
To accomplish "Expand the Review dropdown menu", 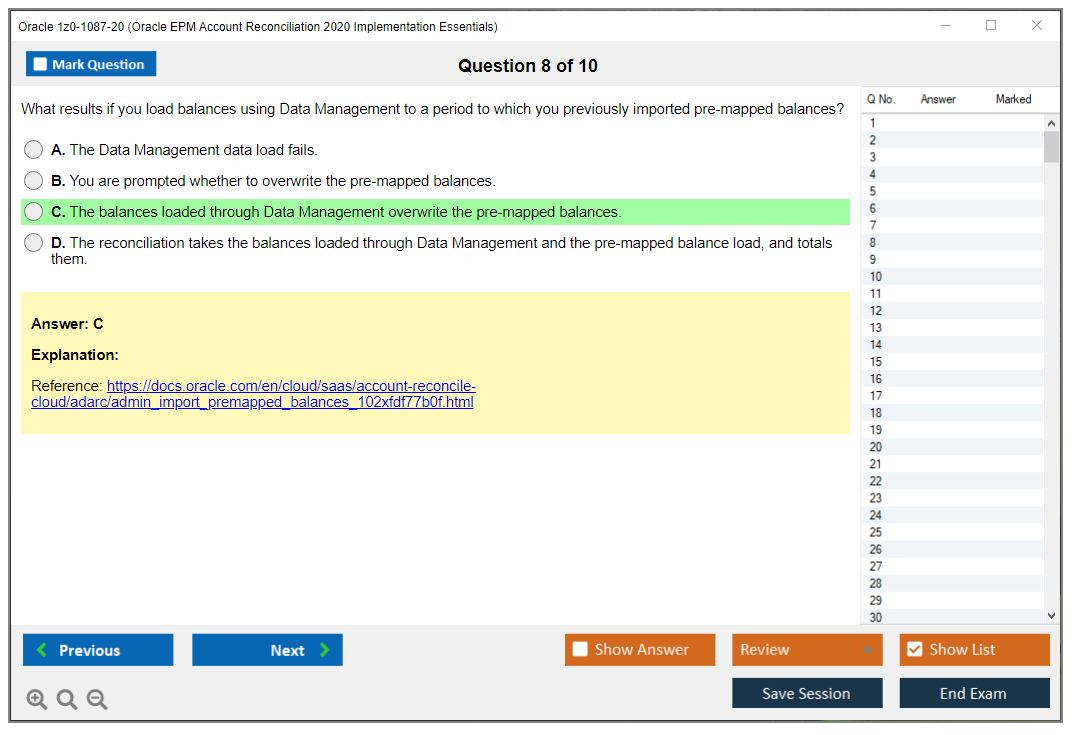I will click(x=807, y=650).
